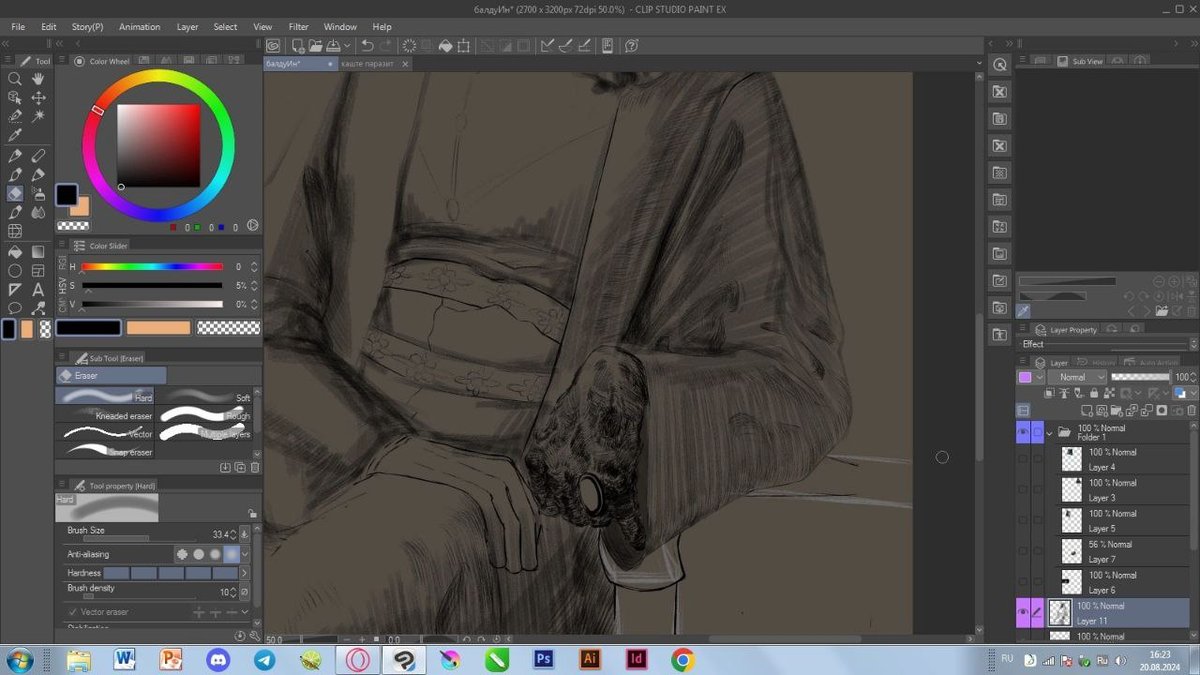Expand the Effect section dropdown

(x=1193, y=344)
